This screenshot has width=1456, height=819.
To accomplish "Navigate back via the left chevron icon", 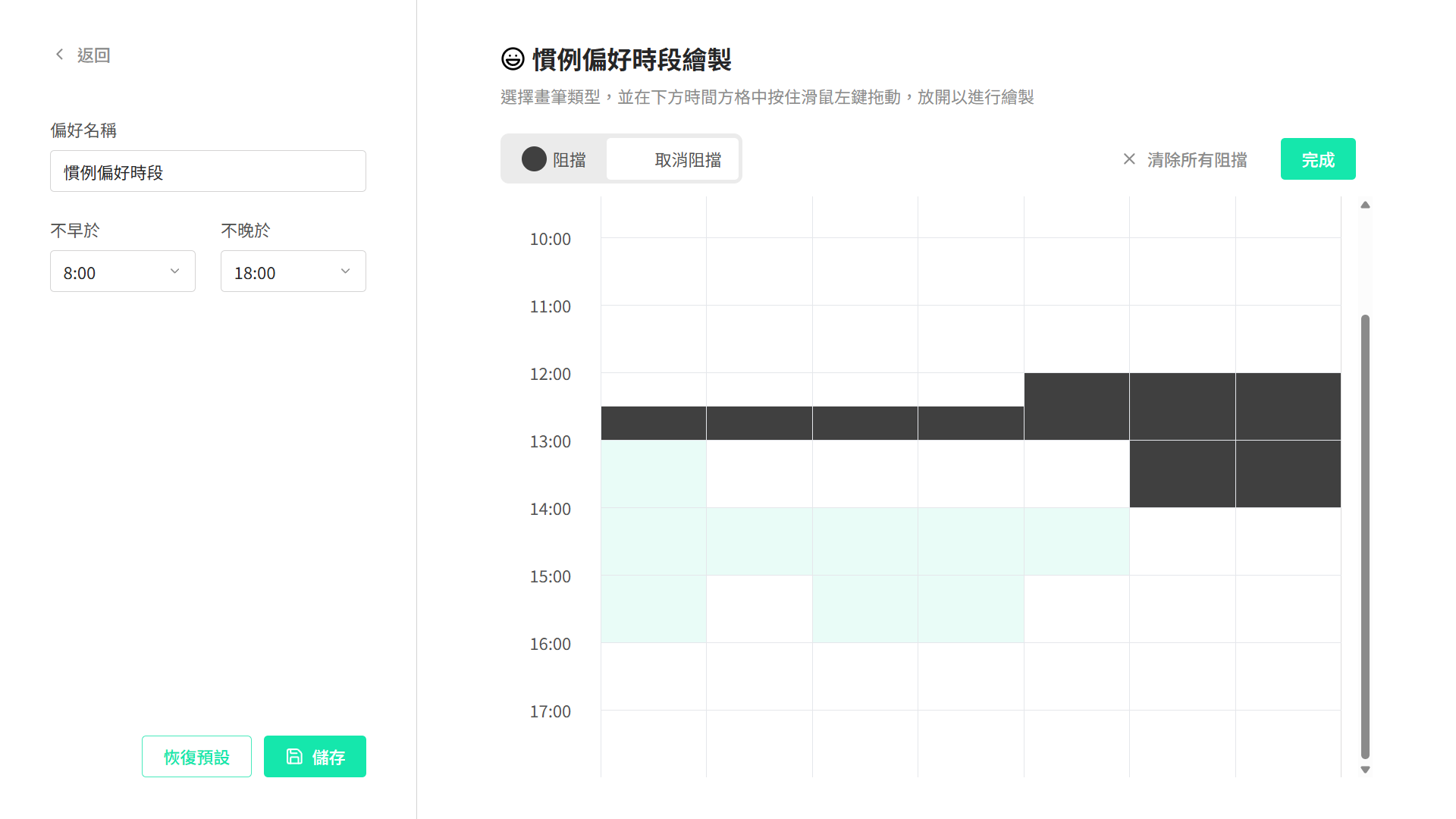I will [59, 54].
